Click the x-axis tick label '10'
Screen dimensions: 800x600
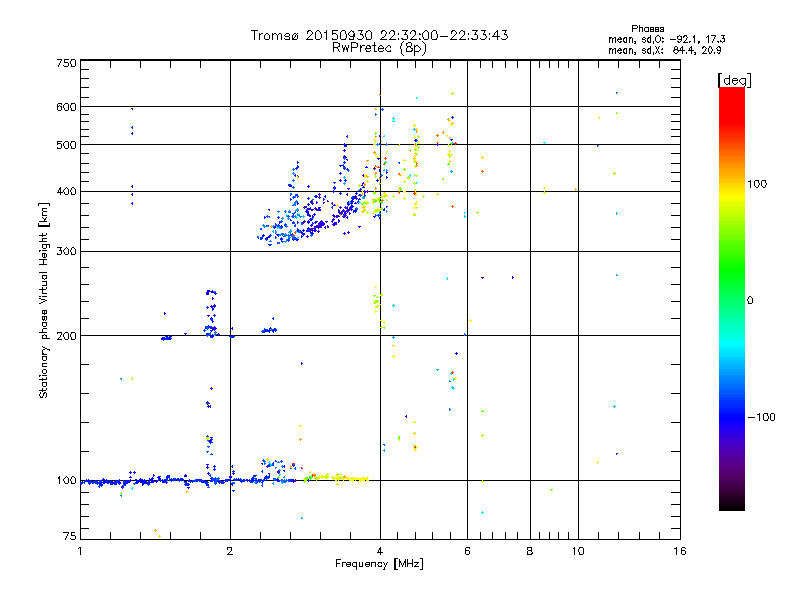point(578,551)
